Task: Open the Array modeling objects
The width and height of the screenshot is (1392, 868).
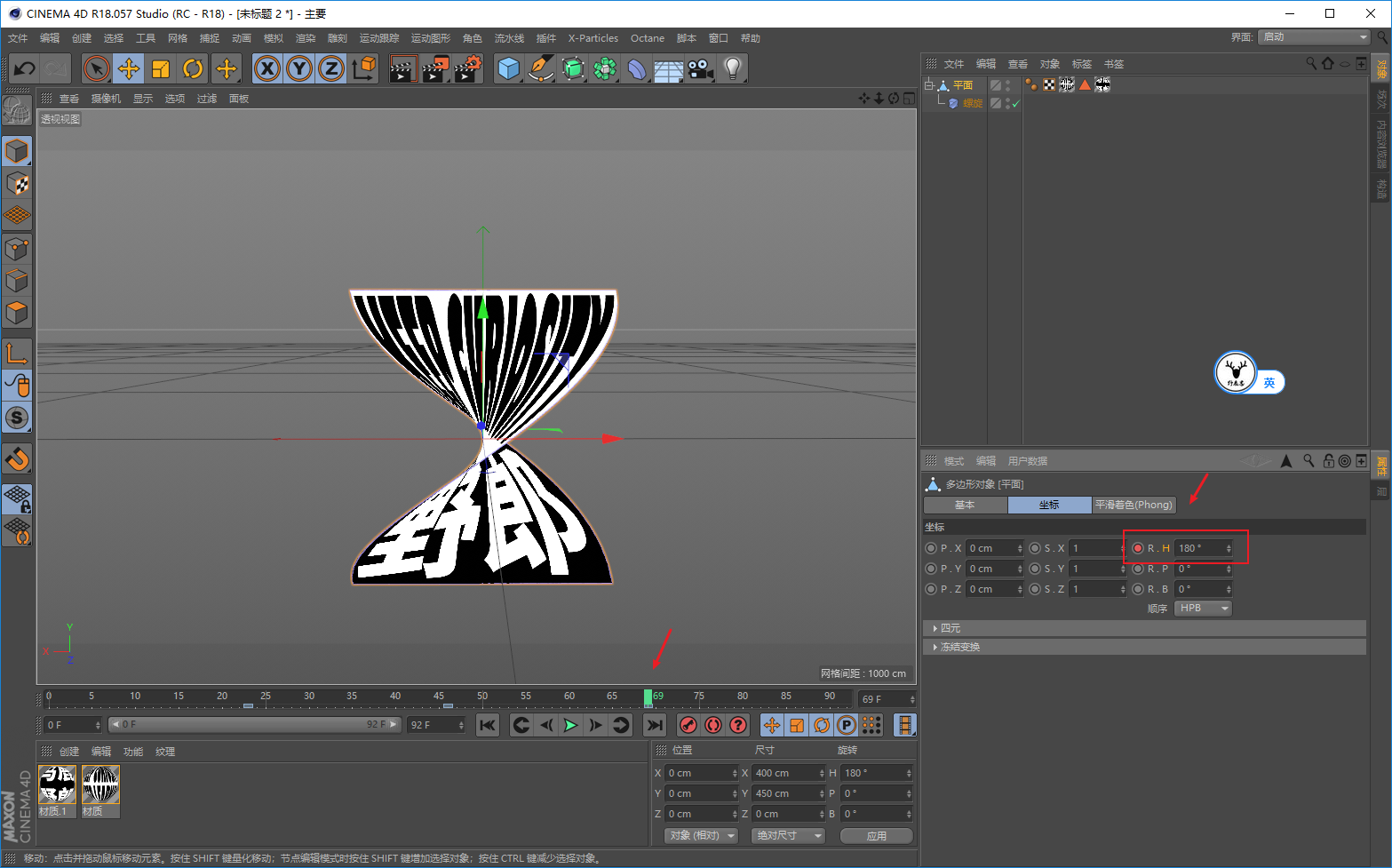Action: coord(605,68)
